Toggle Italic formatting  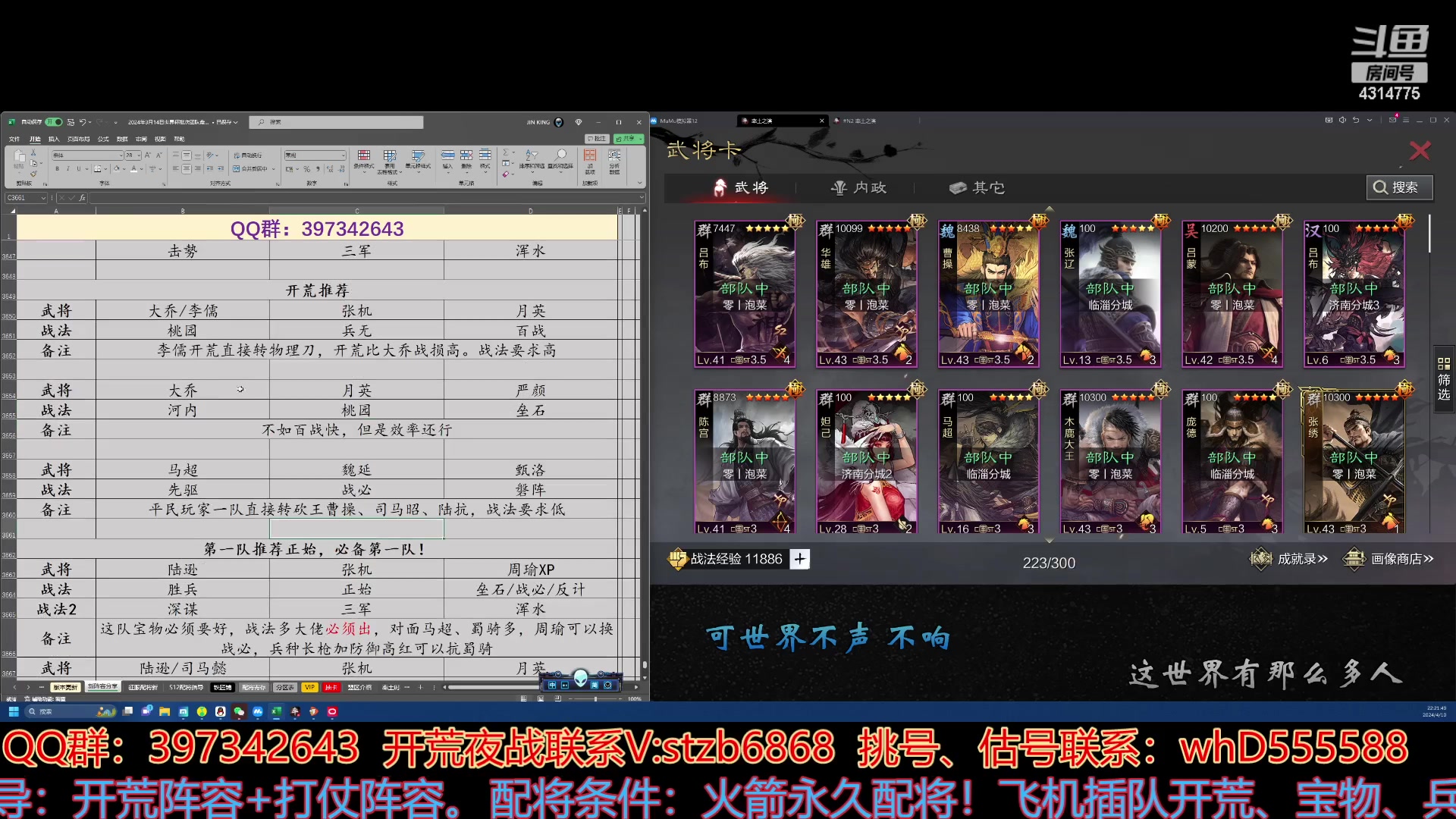click(x=67, y=169)
